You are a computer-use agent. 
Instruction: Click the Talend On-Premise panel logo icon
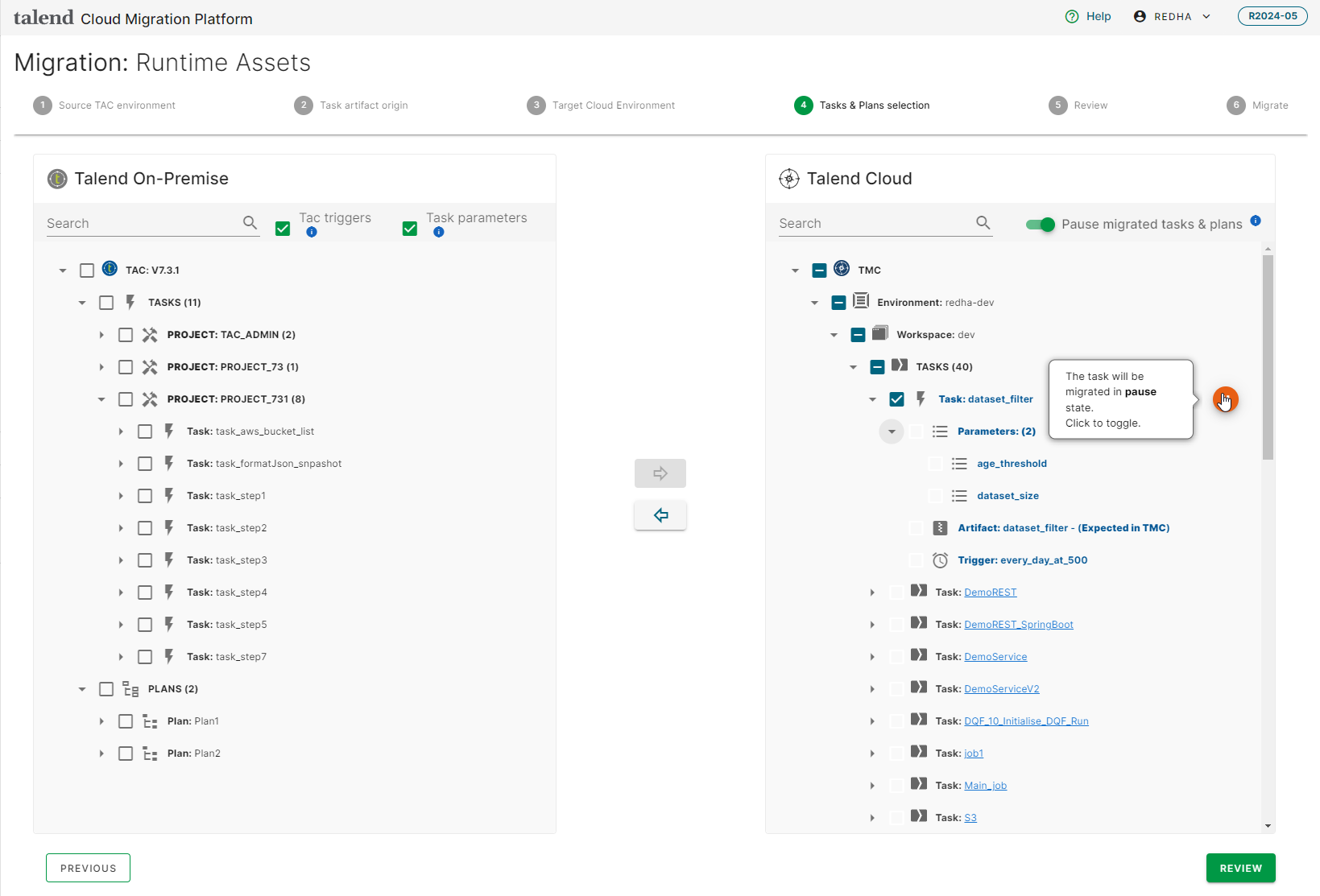coord(57,179)
